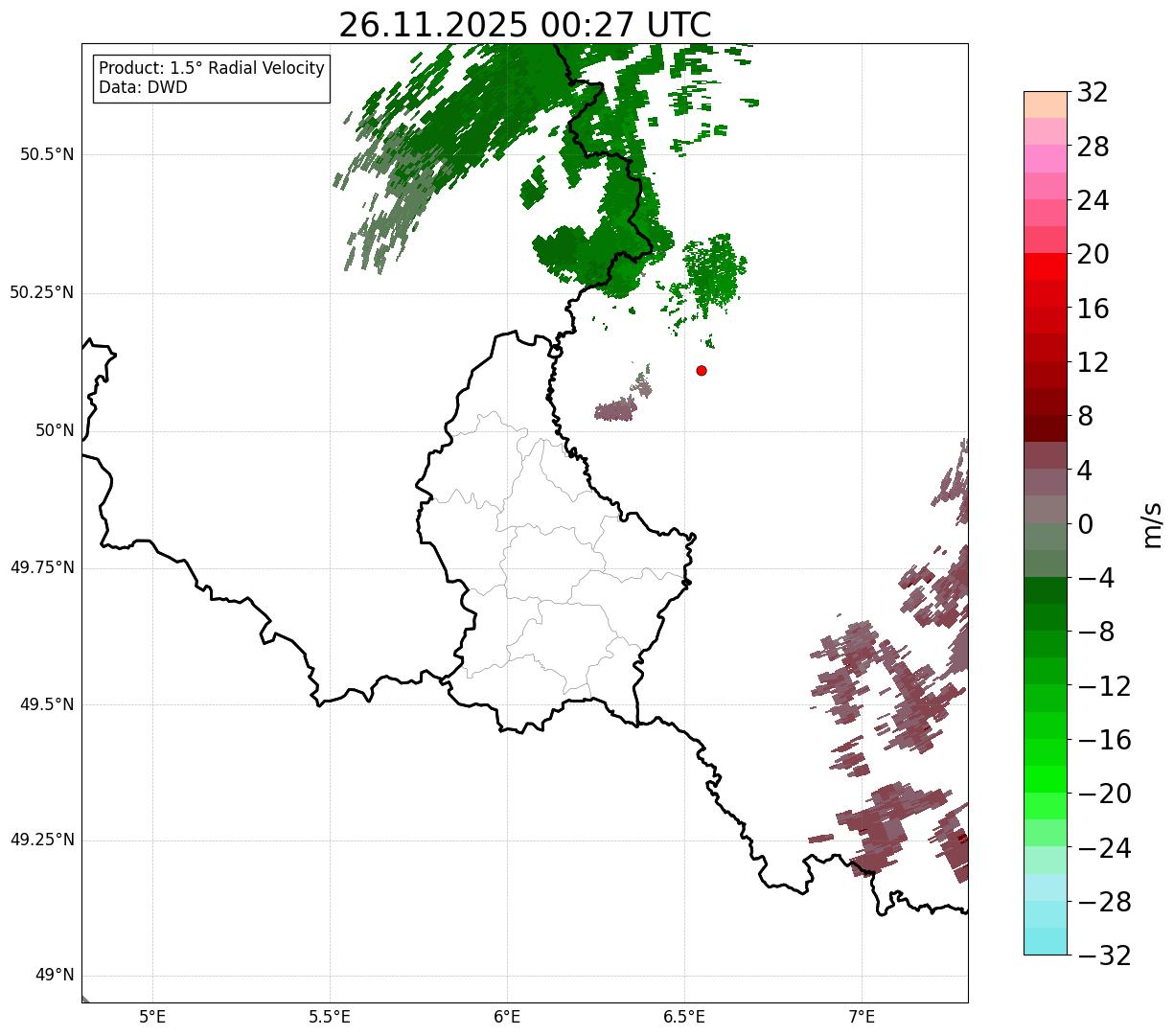The image size is (1174, 1036).
Task: Click the cyan bottom colorbar segment
Action: point(1046,941)
